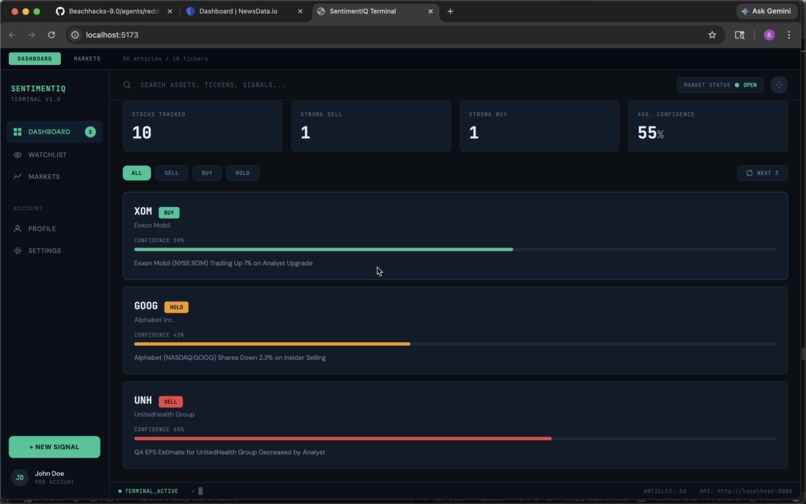Open the Settings gear icon
Image resolution: width=806 pixels, height=504 pixels.
17,250
